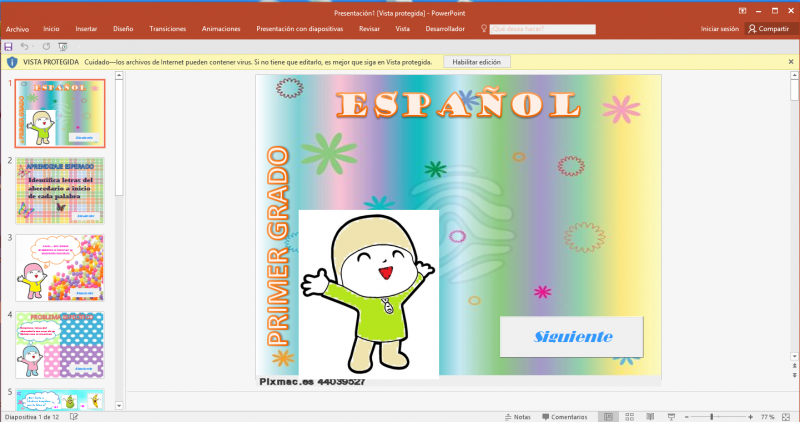Go to previous slide double-arrow button
The image size is (800, 422).
pos(794,366)
